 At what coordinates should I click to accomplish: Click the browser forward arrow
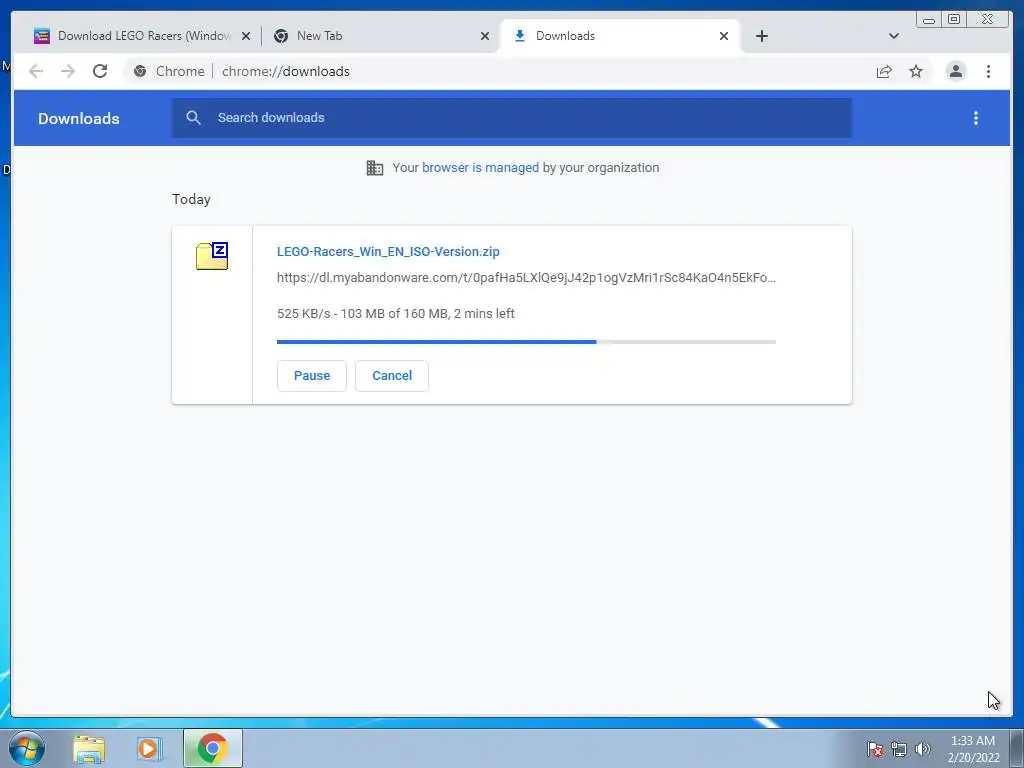tap(68, 71)
